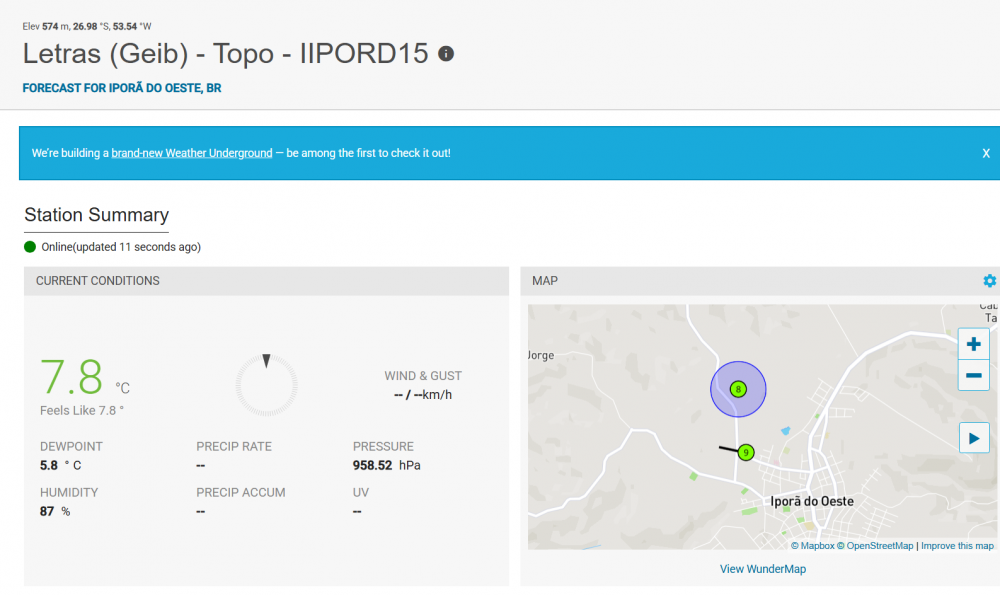Click the Mapbox attribution link
The height and width of the screenshot is (595, 1000).
[x=816, y=546]
